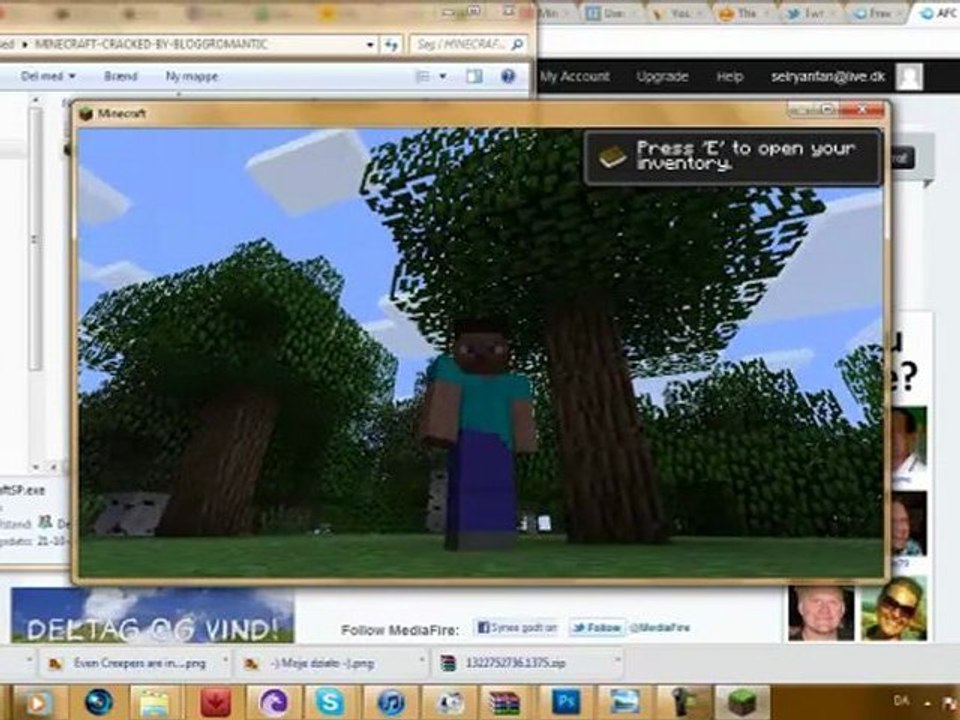Switch to Minecraft grass block taskbar icon
This screenshot has height=720, width=960.
coord(741,702)
